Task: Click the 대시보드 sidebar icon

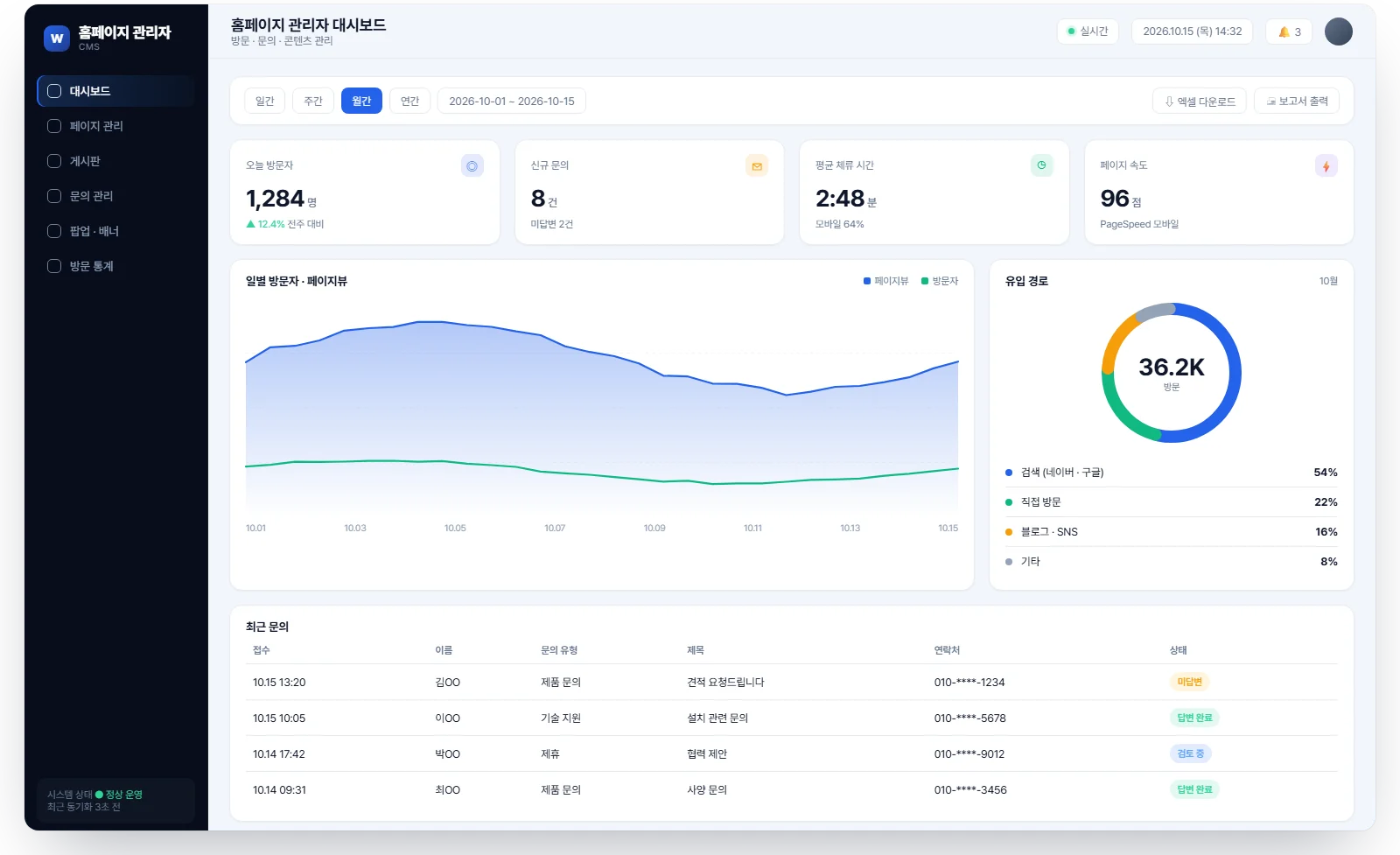Action: [x=54, y=91]
